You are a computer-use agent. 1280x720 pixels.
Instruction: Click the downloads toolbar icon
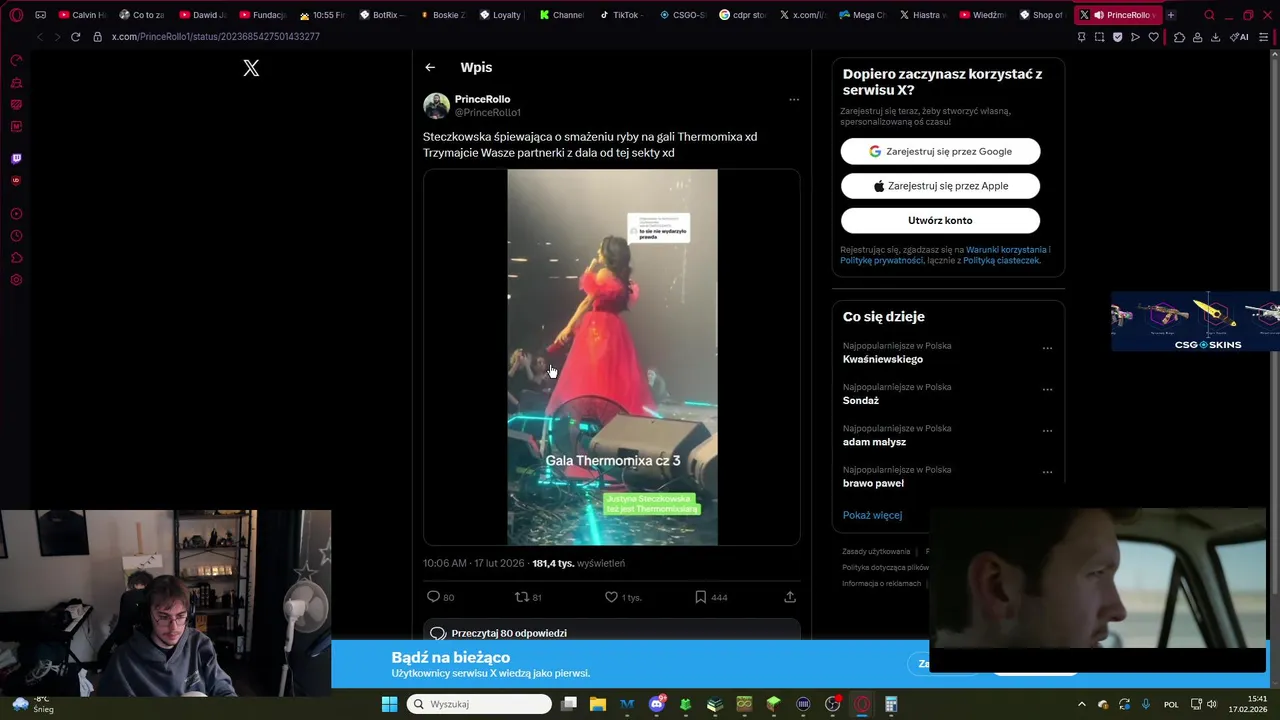point(1215,37)
